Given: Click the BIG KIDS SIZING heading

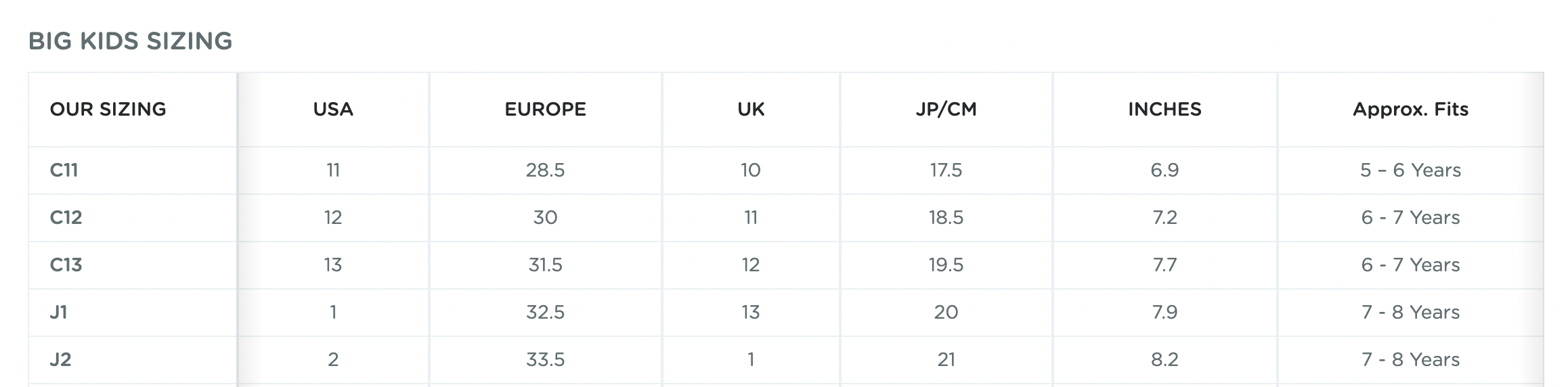Looking at the screenshot, I should 130,41.
